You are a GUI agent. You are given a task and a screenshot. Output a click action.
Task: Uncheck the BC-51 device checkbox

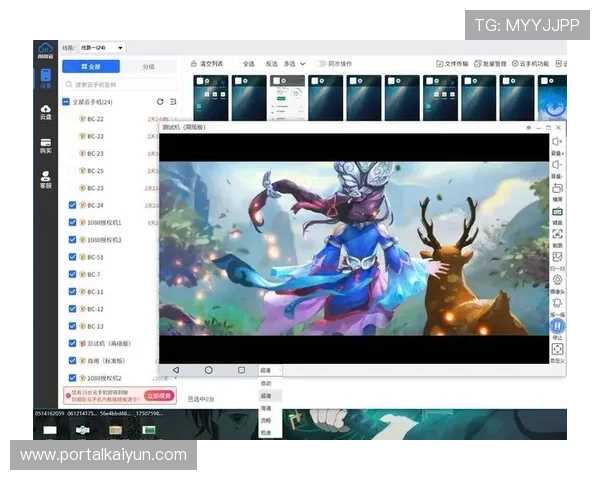point(72,257)
